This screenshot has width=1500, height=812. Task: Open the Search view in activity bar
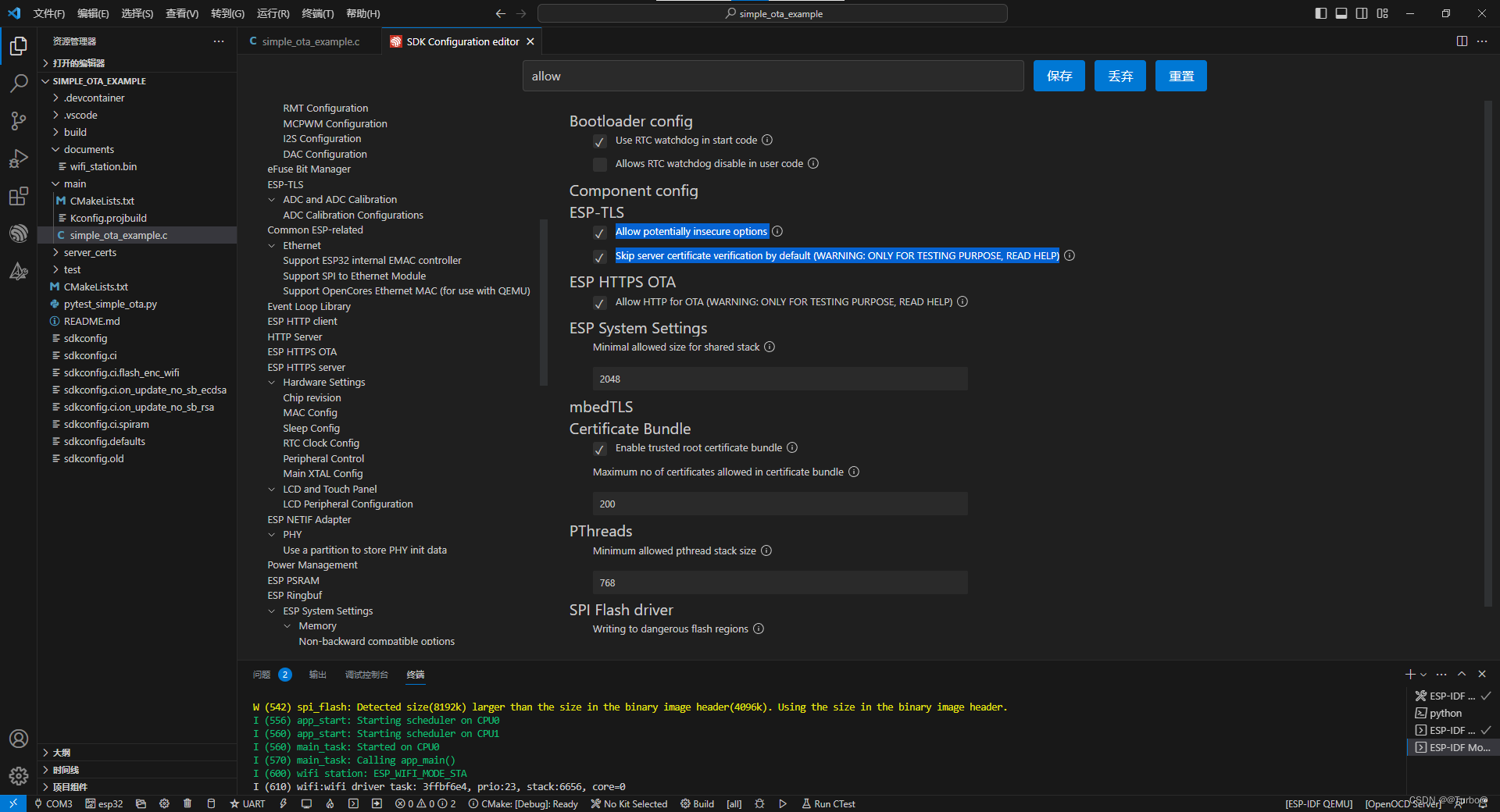[19, 84]
